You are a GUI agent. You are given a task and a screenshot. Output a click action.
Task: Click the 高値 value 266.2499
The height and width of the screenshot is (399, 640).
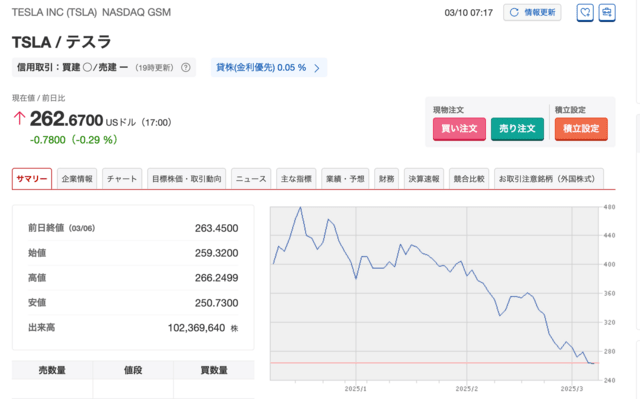tap(216, 278)
